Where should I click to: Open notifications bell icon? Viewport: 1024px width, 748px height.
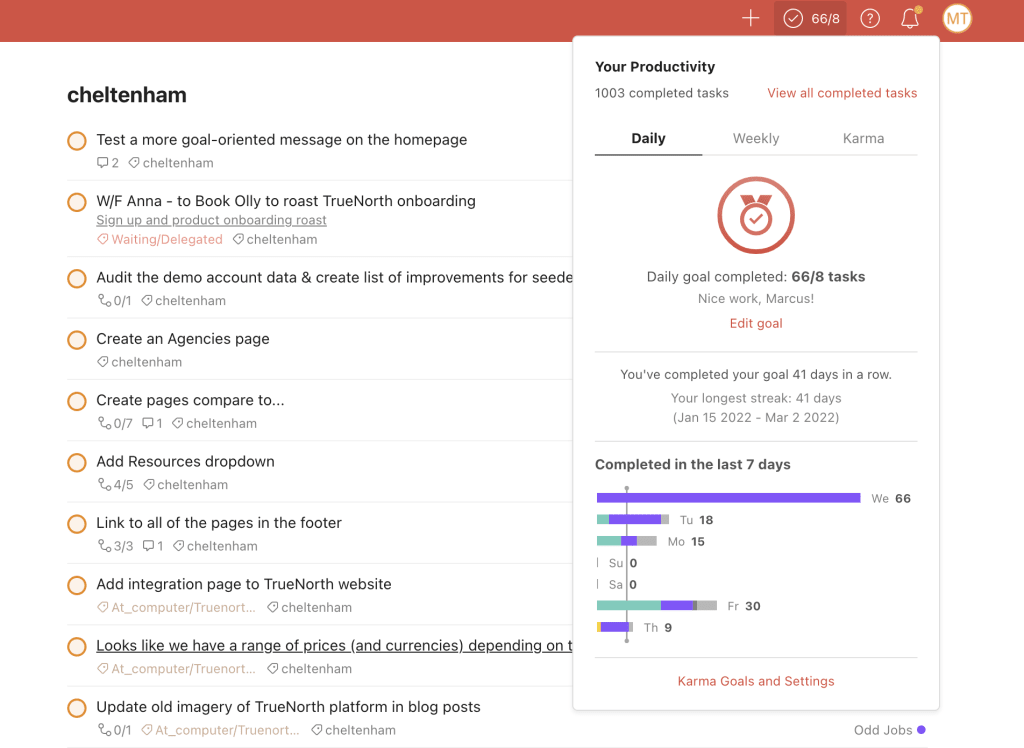(x=910, y=18)
